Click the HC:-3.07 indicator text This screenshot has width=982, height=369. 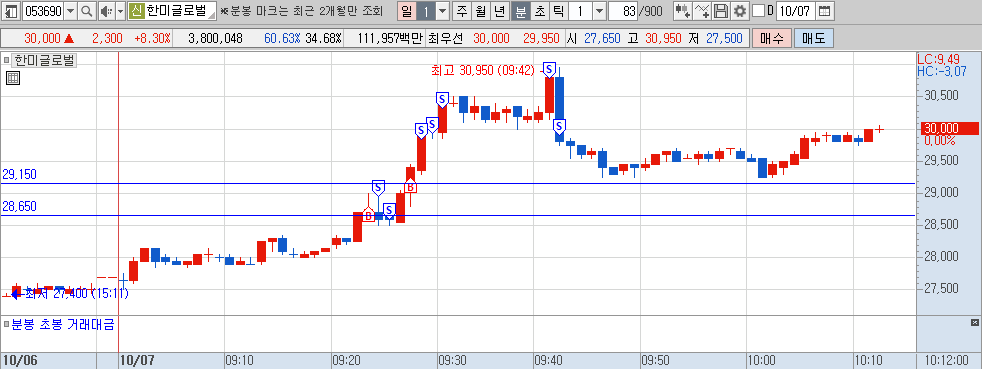(941, 71)
